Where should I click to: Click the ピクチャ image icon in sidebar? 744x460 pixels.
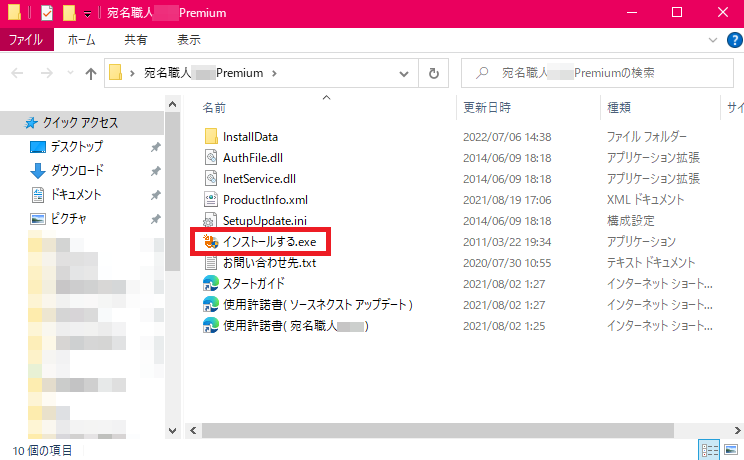(38, 219)
